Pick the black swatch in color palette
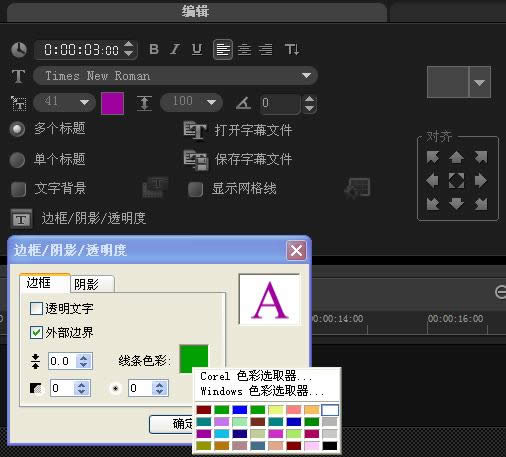Viewport: 506px width, 457px height. point(330,446)
